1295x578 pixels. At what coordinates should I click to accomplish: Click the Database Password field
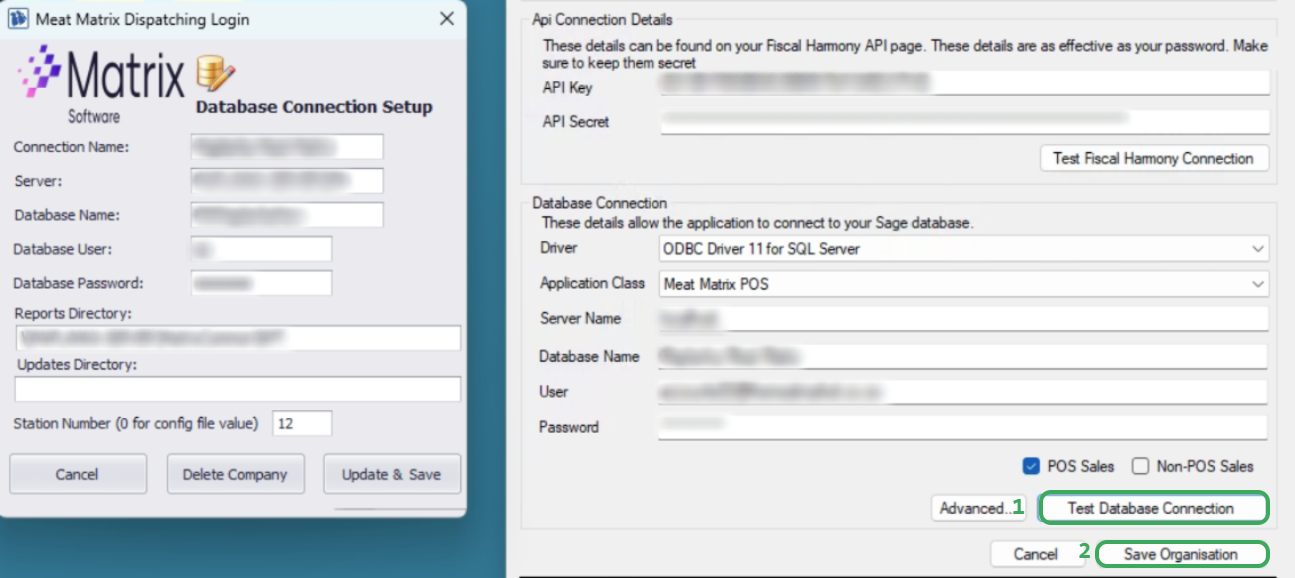pyautogui.click(x=261, y=283)
